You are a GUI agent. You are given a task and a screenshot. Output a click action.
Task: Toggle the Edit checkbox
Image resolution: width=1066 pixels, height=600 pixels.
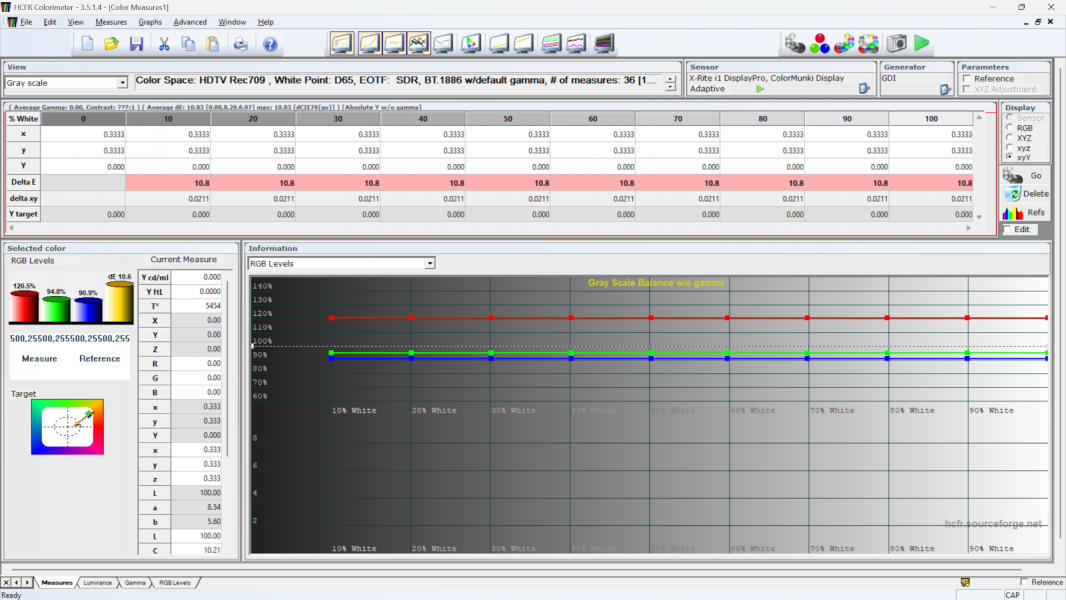(1008, 230)
